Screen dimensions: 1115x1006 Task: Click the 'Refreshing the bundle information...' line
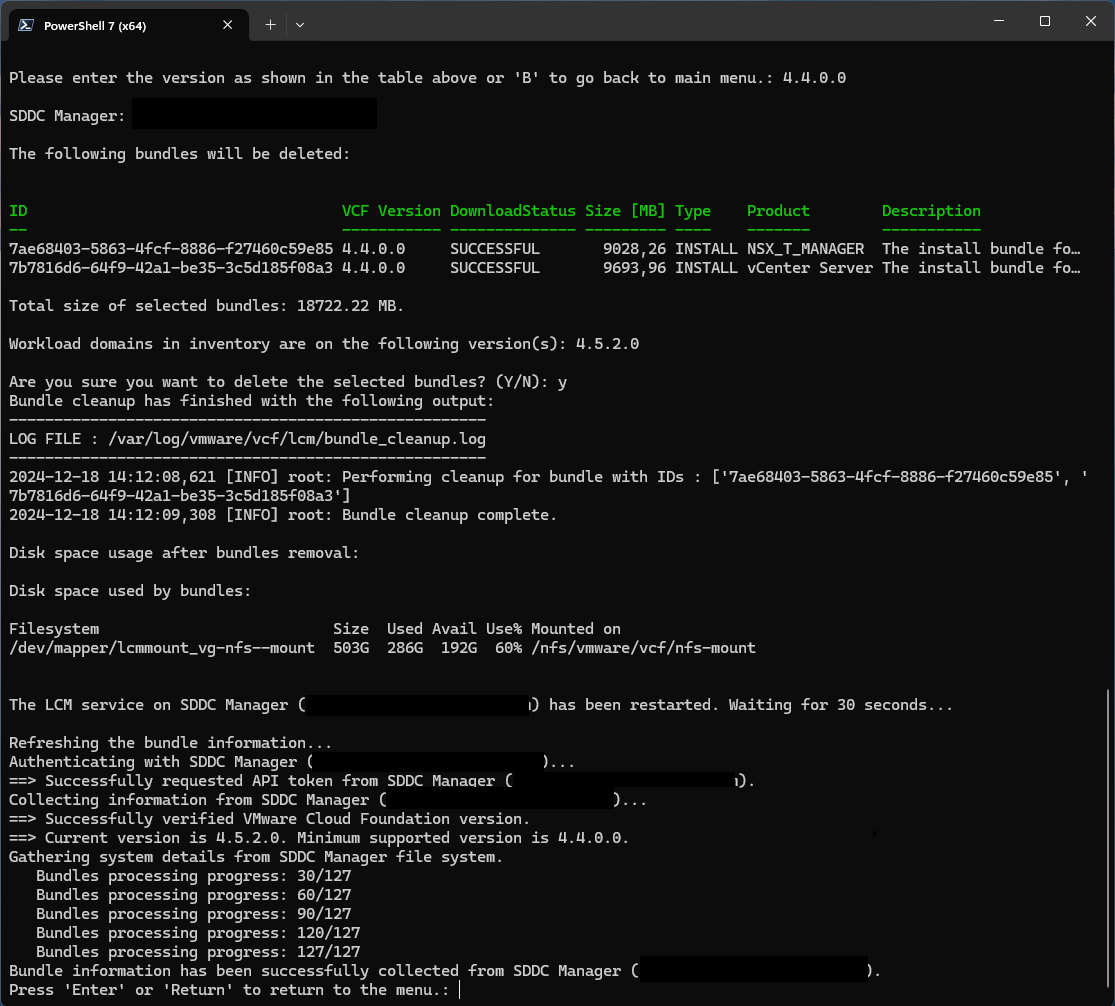pyautogui.click(x=170, y=743)
